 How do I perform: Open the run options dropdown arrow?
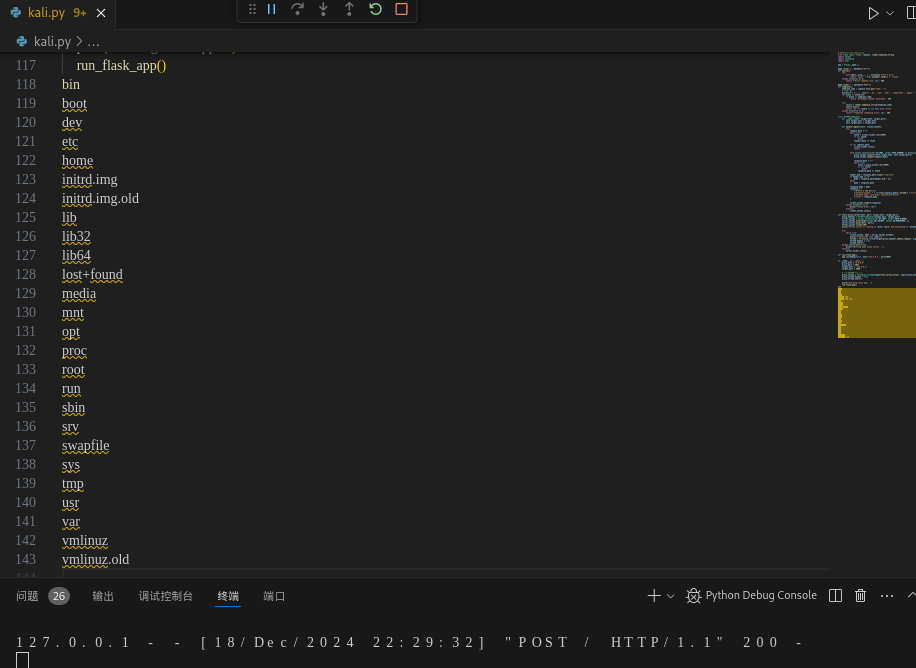coord(890,13)
